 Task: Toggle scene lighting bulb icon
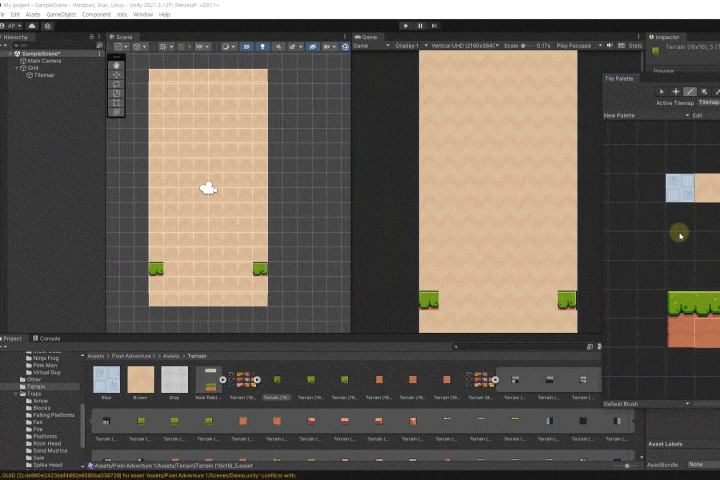click(262, 46)
